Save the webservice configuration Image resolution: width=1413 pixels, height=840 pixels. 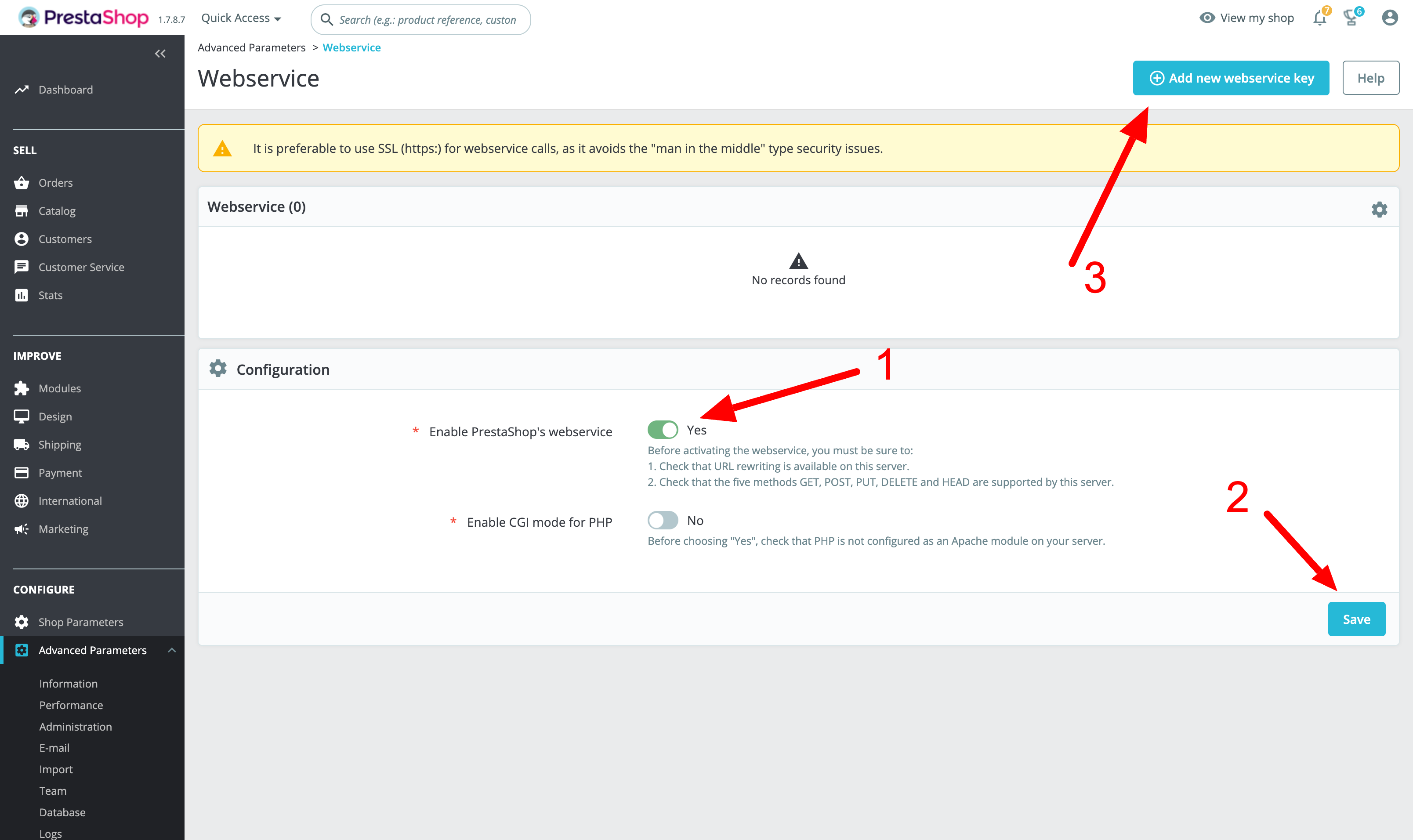[x=1356, y=619]
